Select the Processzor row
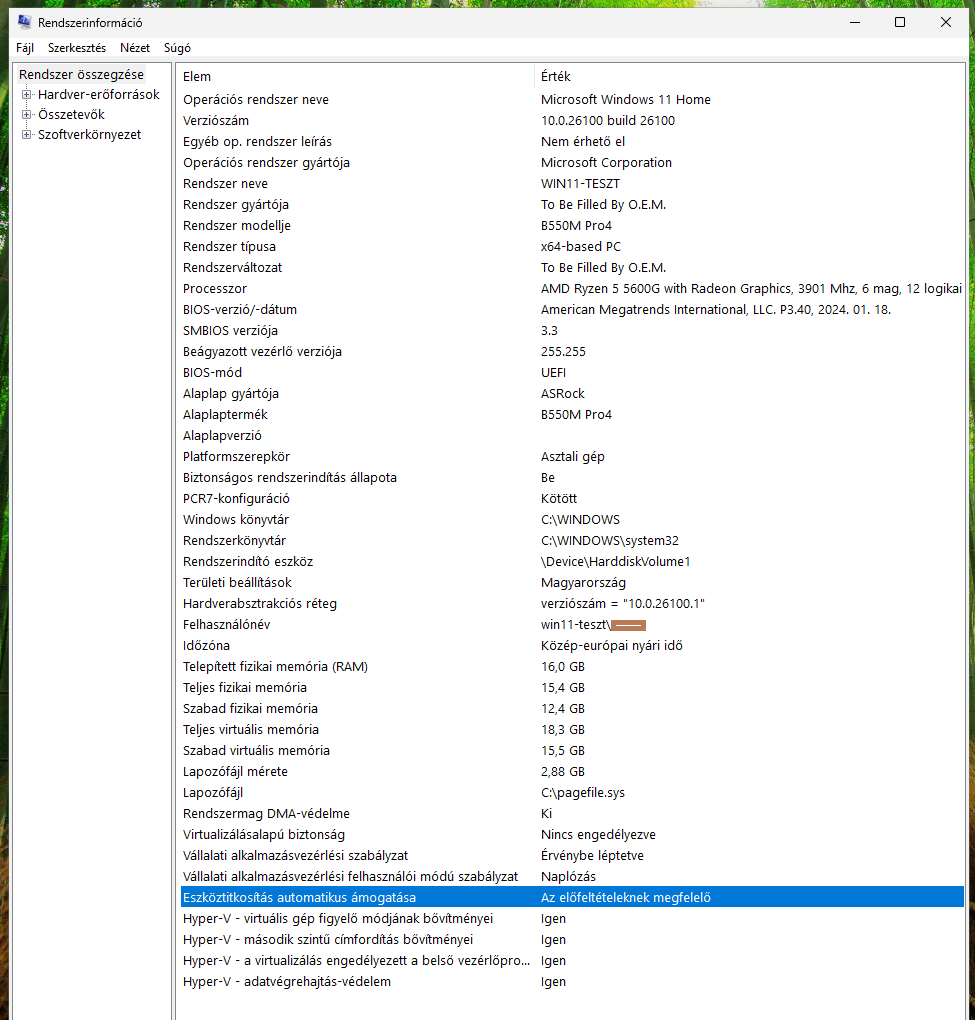The image size is (975, 1020). tap(572, 289)
